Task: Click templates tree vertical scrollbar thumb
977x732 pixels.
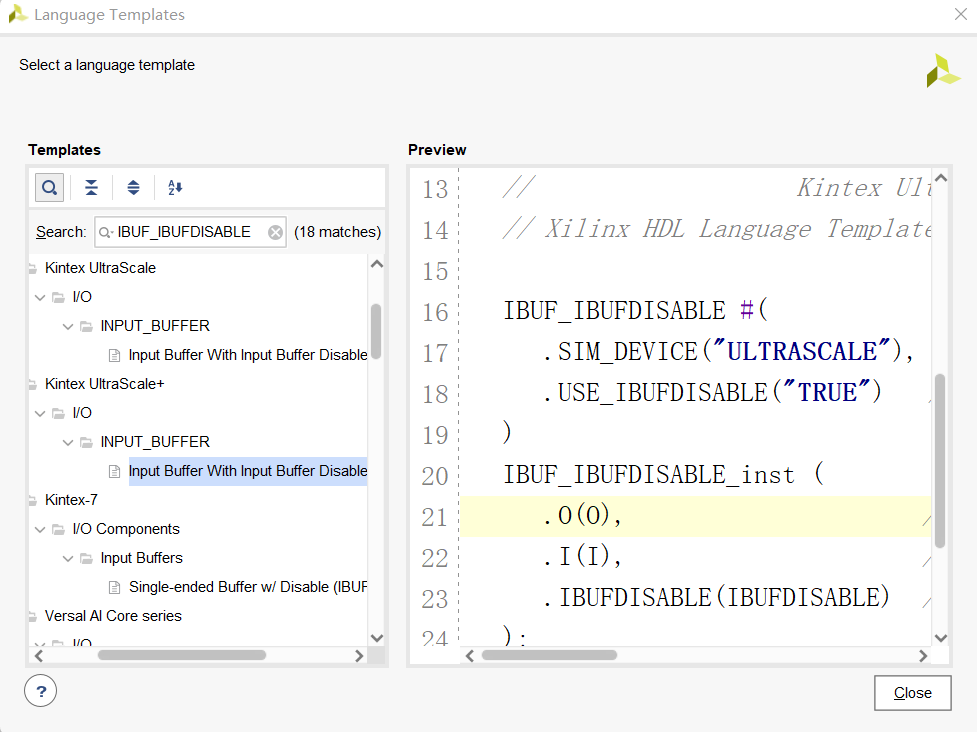Action: [376, 331]
